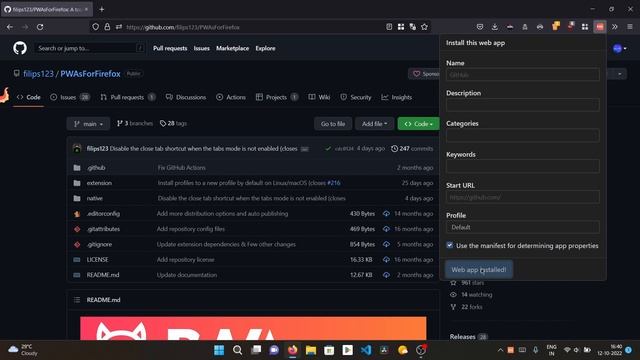
Task: Reload the page with the refresh icon
Action: 40,27
